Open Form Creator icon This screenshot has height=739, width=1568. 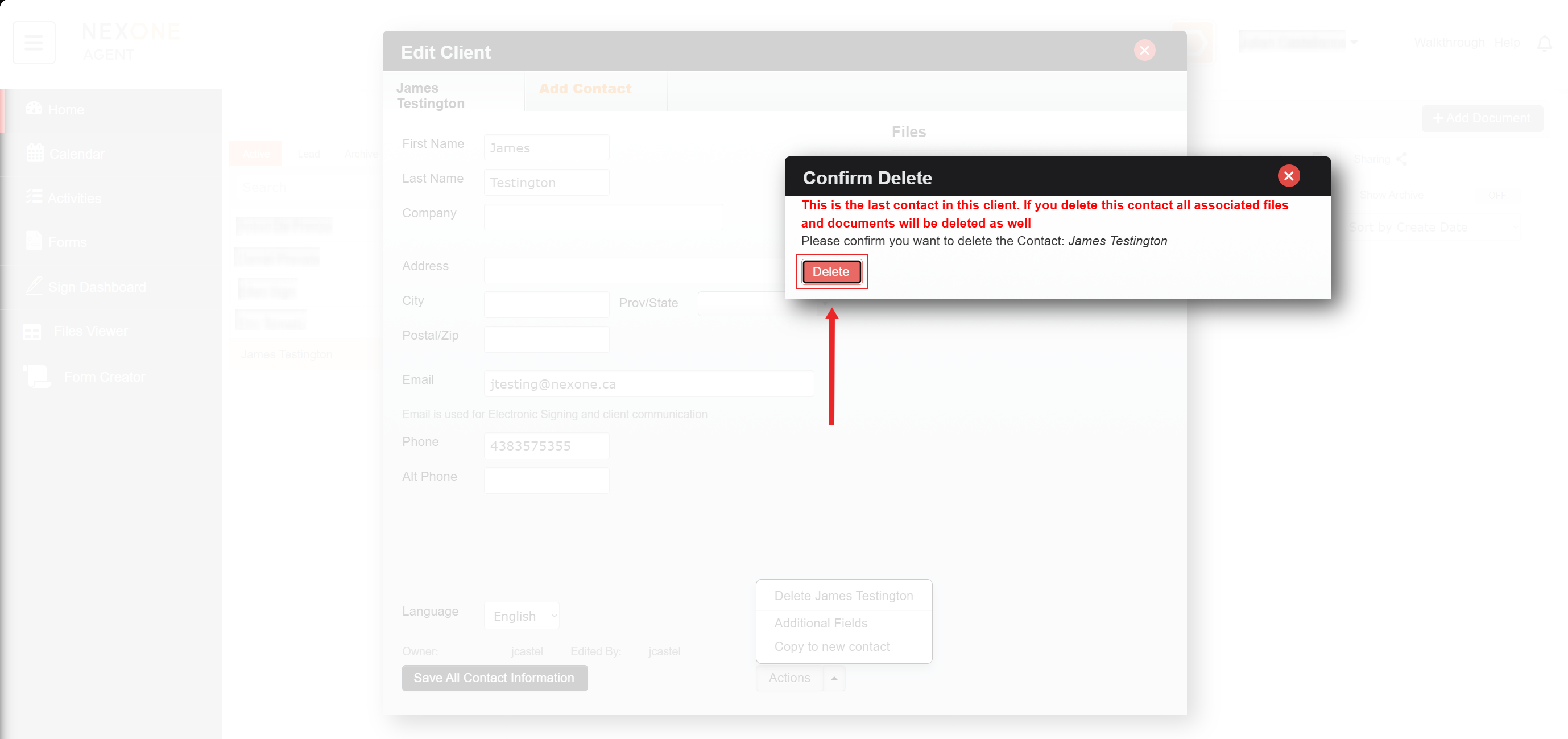click(36, 377)
